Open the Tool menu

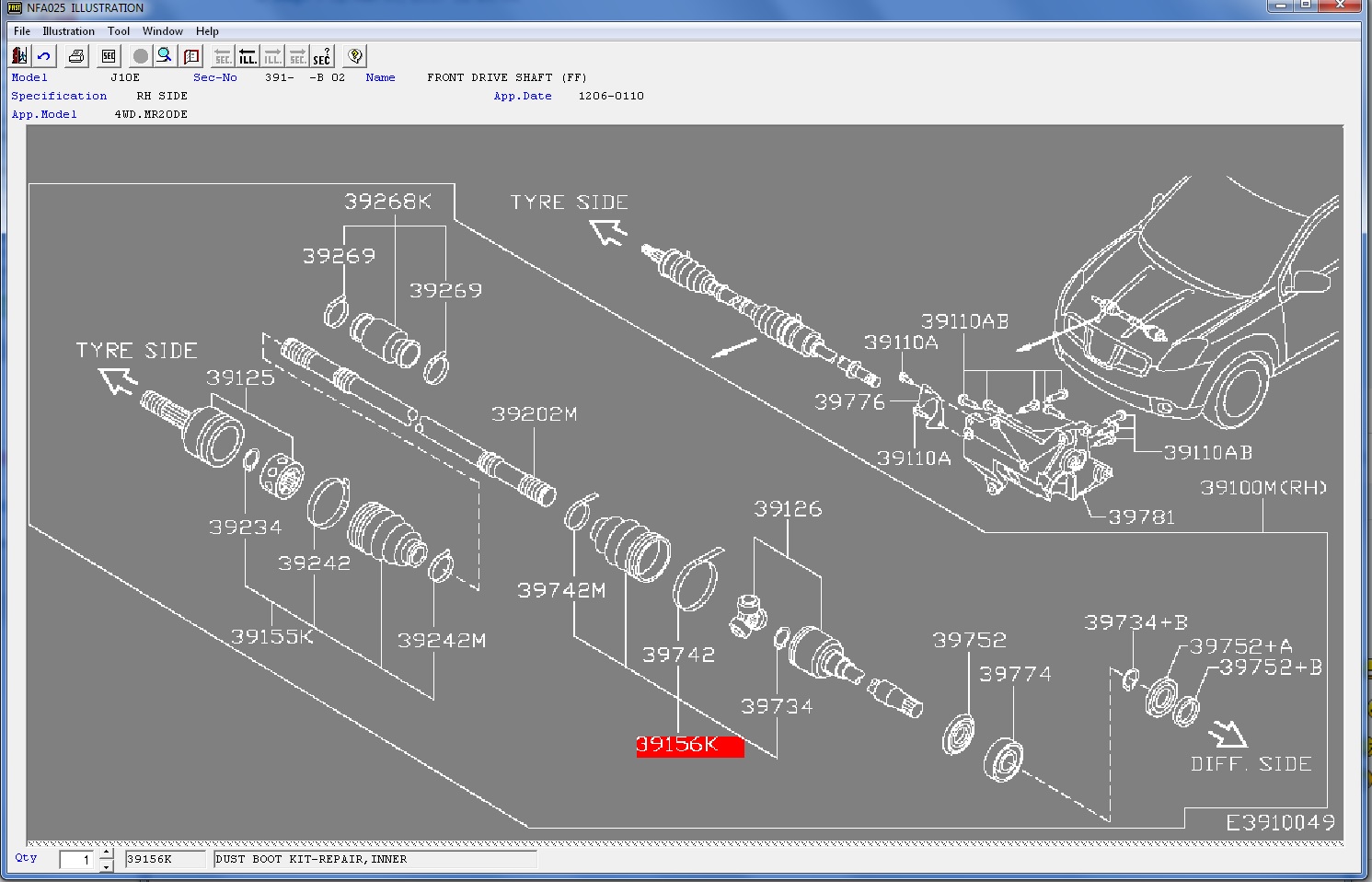[x=119, y=30]
